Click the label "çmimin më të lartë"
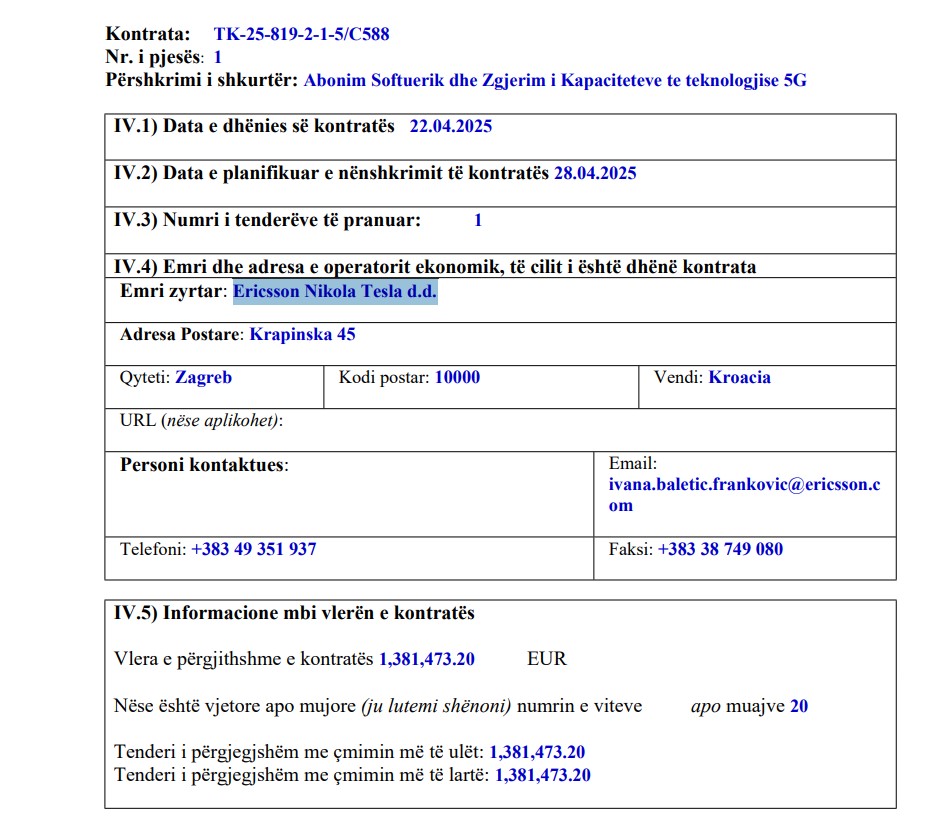The height and width of the screenshot is (822, 930). pos(411,775)
